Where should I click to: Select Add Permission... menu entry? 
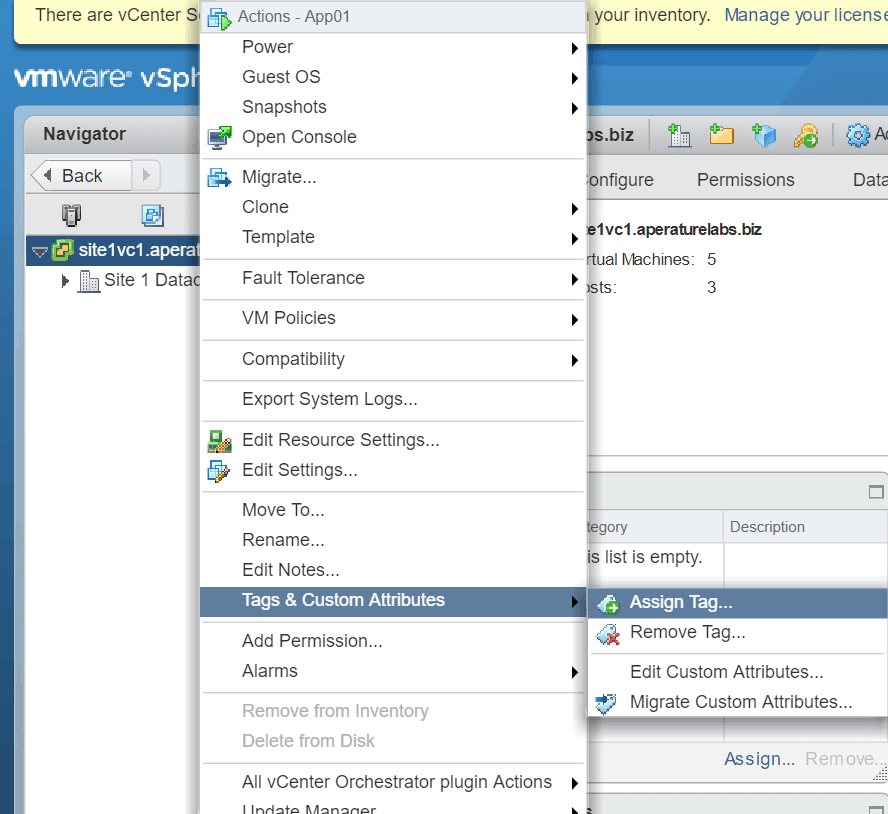(x=393, y=641)
